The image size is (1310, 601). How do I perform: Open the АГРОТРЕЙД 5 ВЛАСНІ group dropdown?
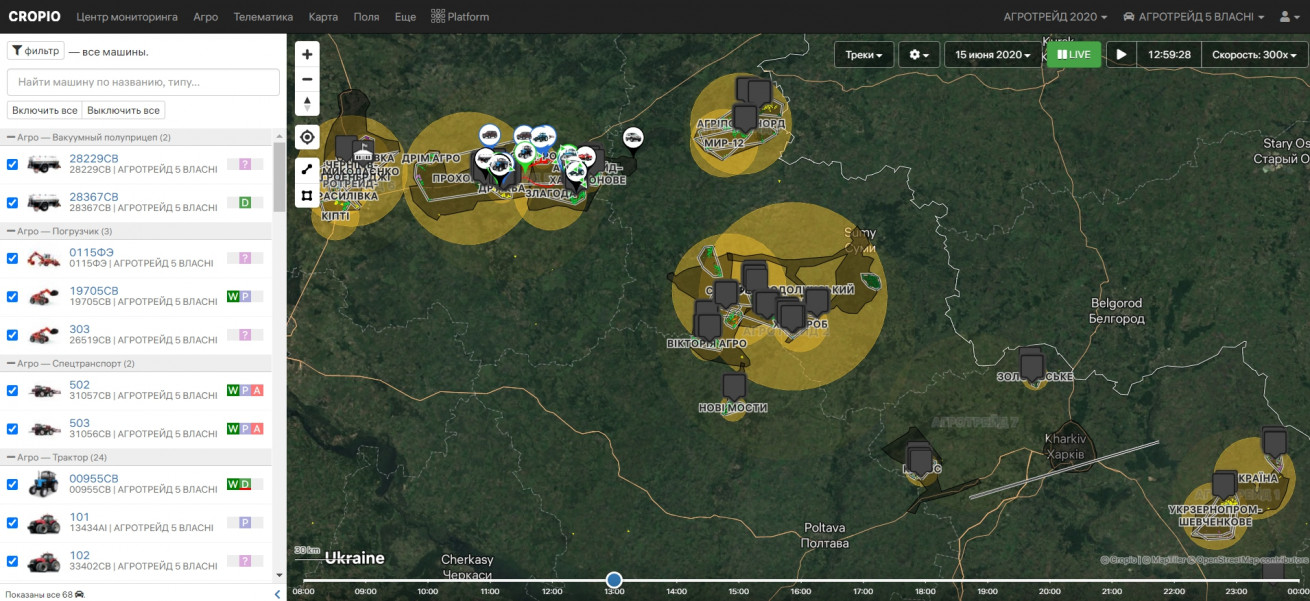[x=1194, y=17]
